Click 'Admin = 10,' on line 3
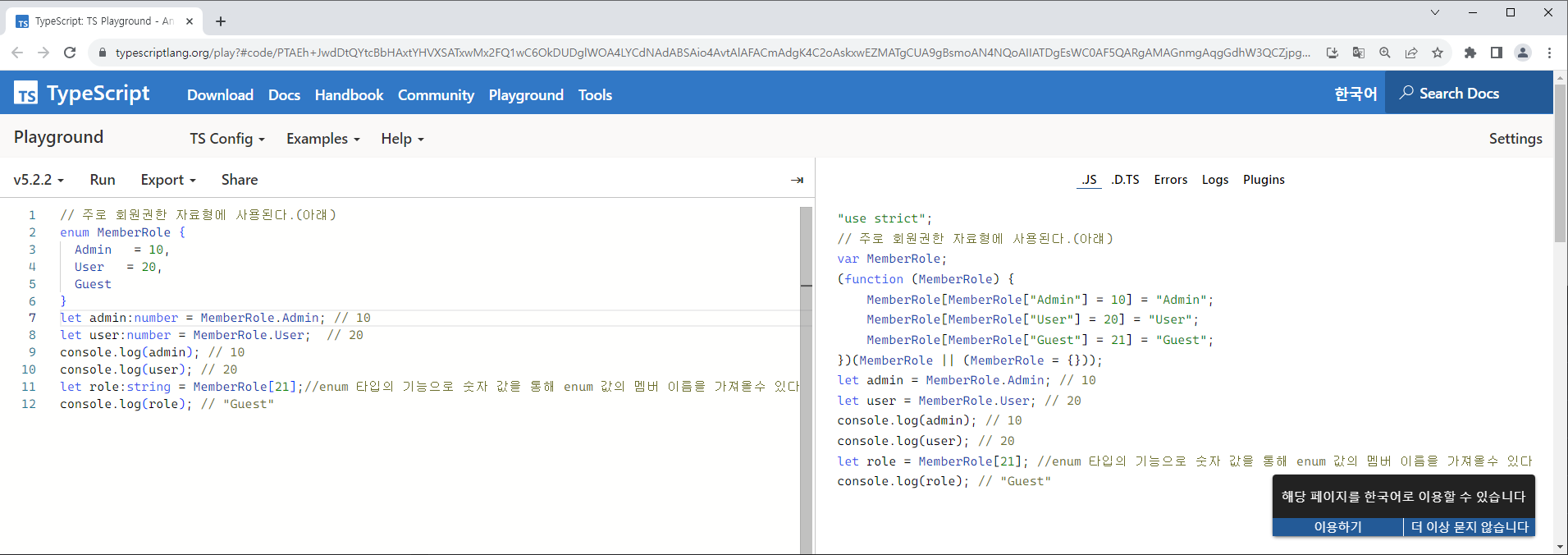1568x555 pixels. click(121, 250)
